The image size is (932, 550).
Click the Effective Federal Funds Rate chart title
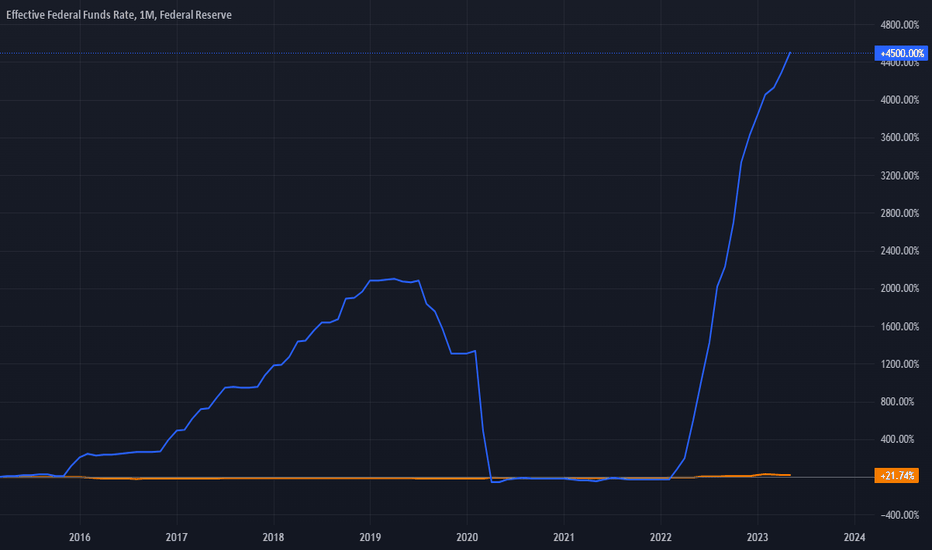coord(119,15)
